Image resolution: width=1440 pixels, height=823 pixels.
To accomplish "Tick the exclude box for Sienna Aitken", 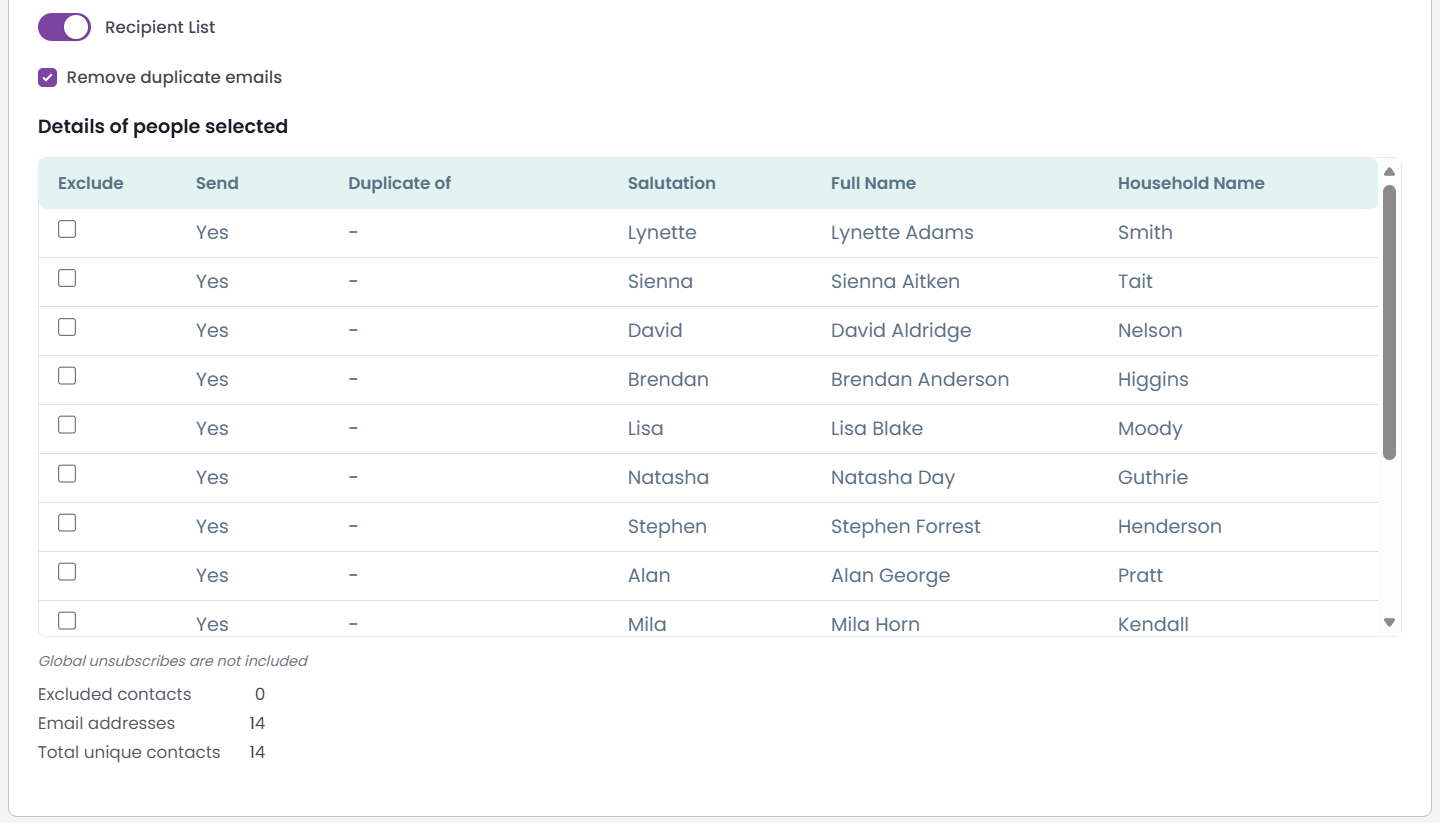I will (x=67, y=278).
